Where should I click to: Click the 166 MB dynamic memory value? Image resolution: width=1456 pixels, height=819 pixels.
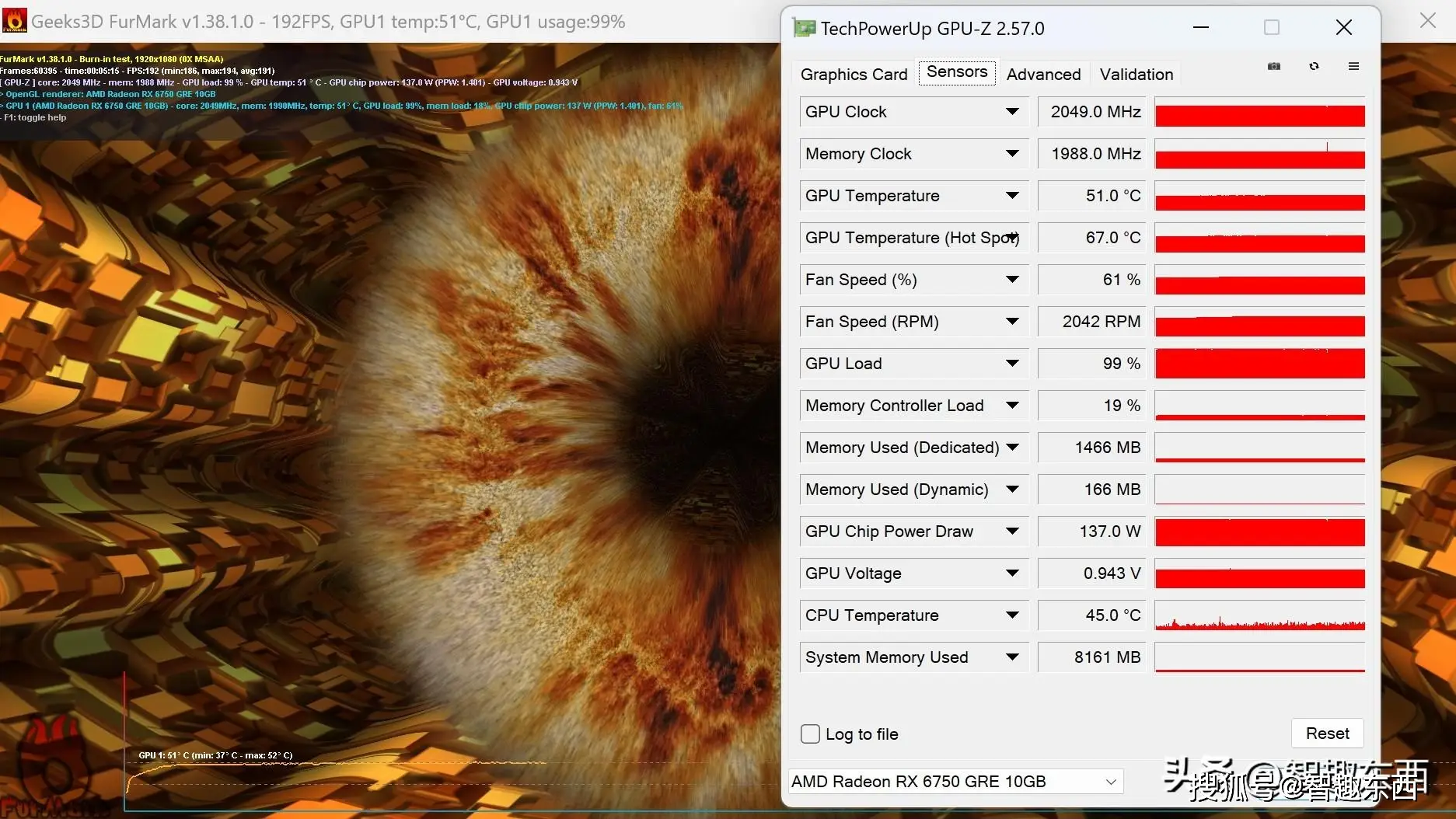(x=1091, y=490)
